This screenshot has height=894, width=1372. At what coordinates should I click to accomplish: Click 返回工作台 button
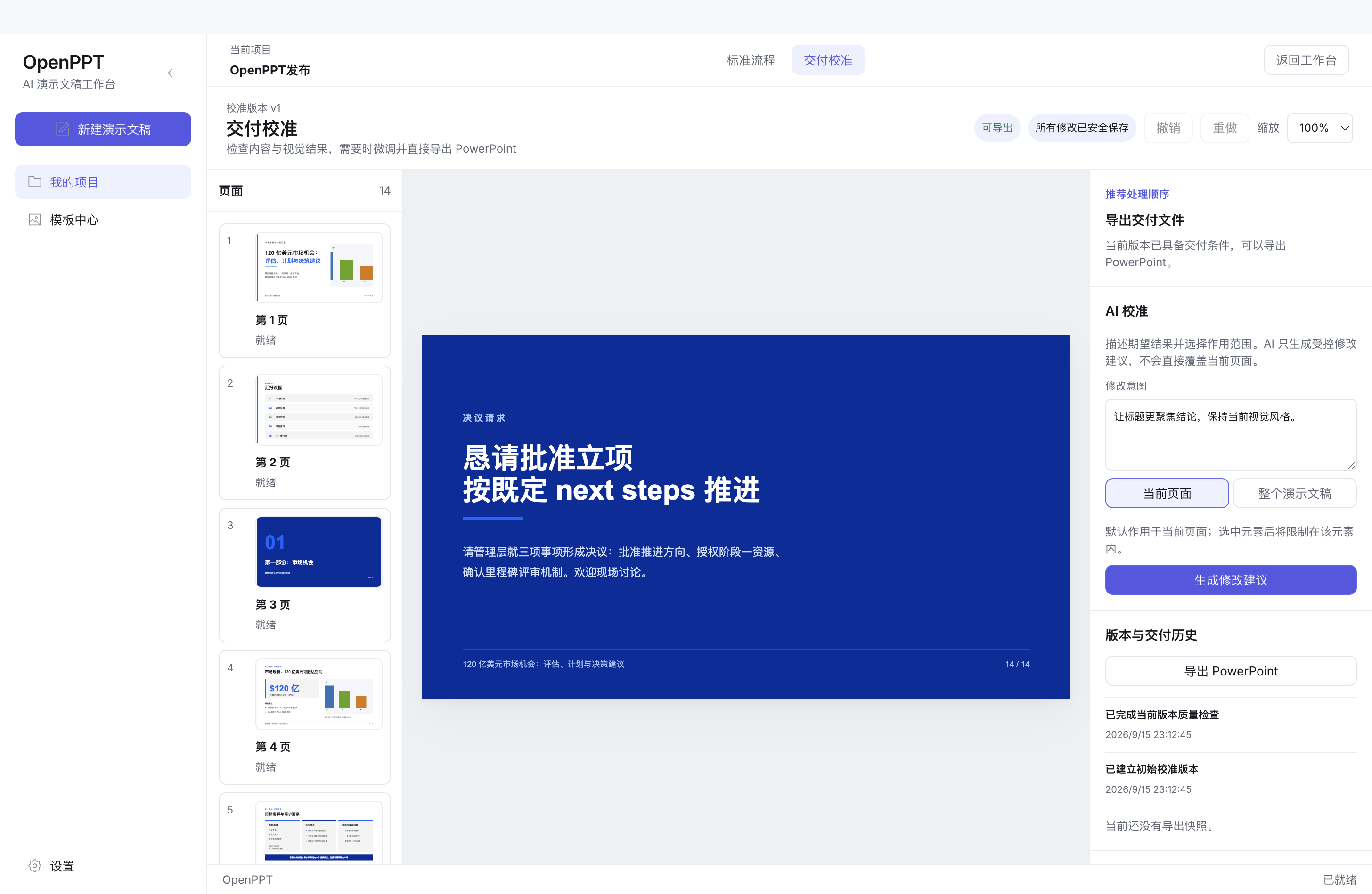coord(1307,60)
